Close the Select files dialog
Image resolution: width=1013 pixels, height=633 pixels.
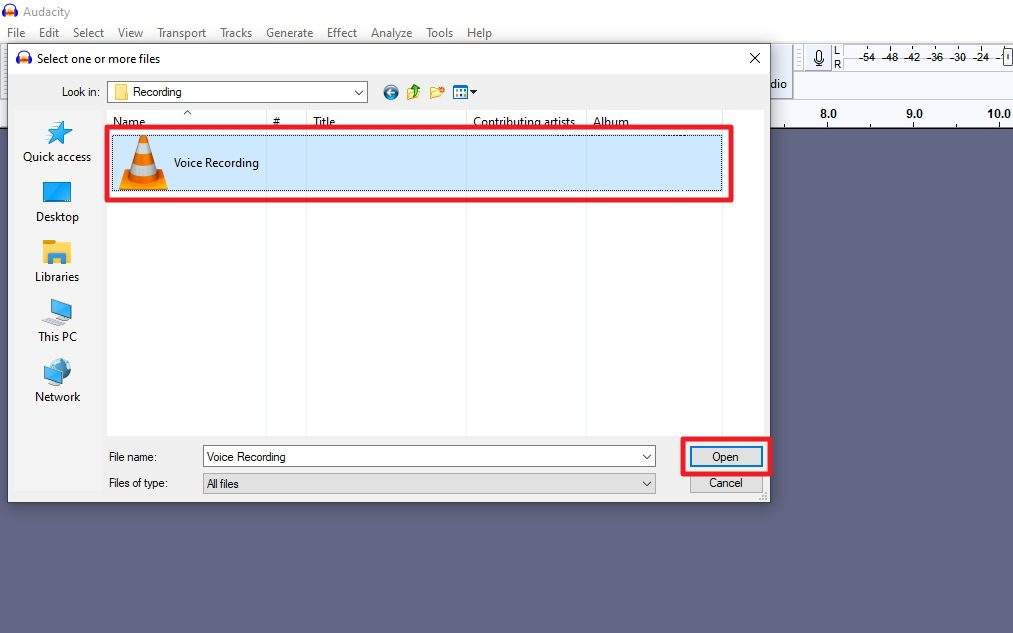[755, 58]
